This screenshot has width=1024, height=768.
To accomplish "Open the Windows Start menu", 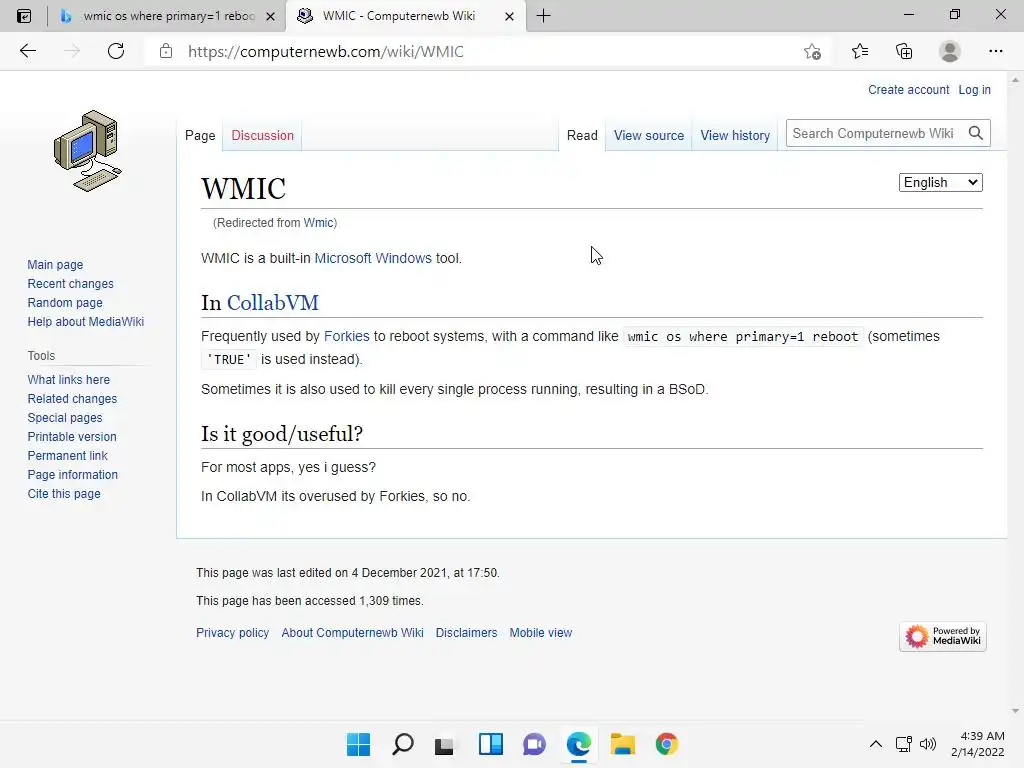I will pyautogui.click(x=358, y=744).
